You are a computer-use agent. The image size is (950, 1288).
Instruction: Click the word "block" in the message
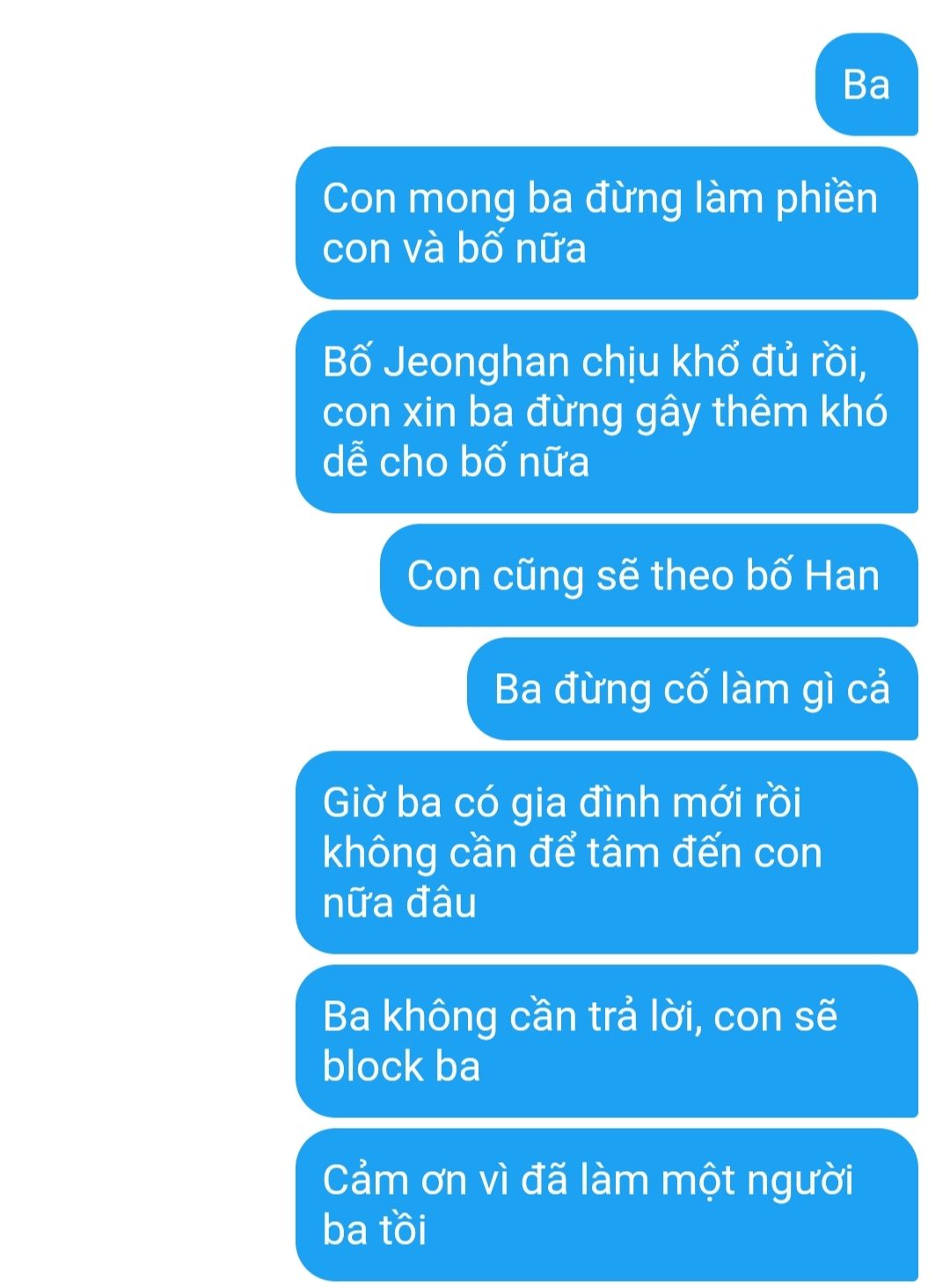click(374, 1066)
